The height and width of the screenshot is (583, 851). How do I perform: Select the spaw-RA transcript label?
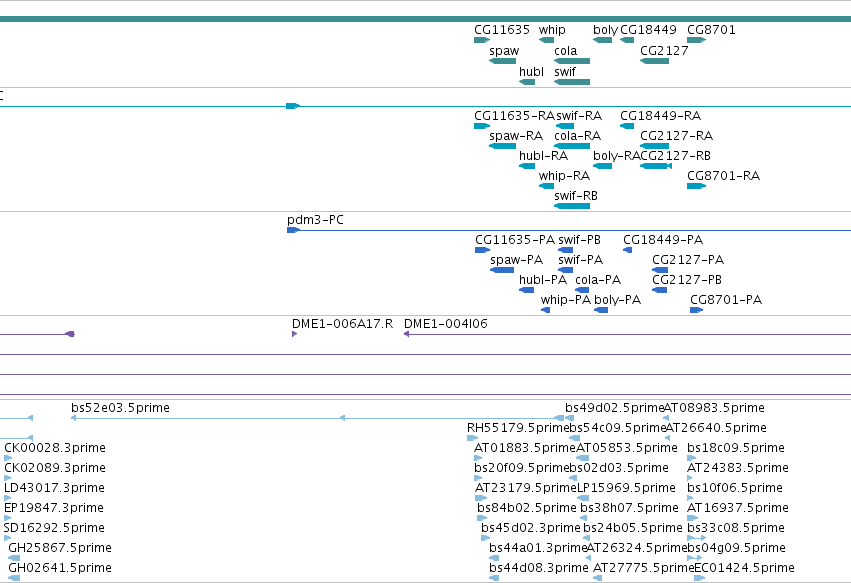tap(516, 136)
